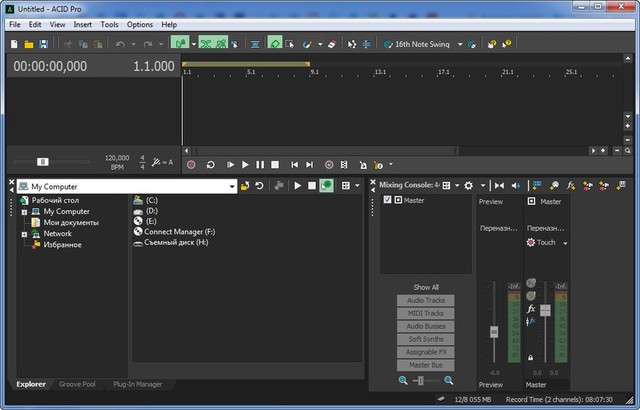This screenshot has height=410, width=640.
Task: Click the Preview volume fader
Action: pos(492,331)
